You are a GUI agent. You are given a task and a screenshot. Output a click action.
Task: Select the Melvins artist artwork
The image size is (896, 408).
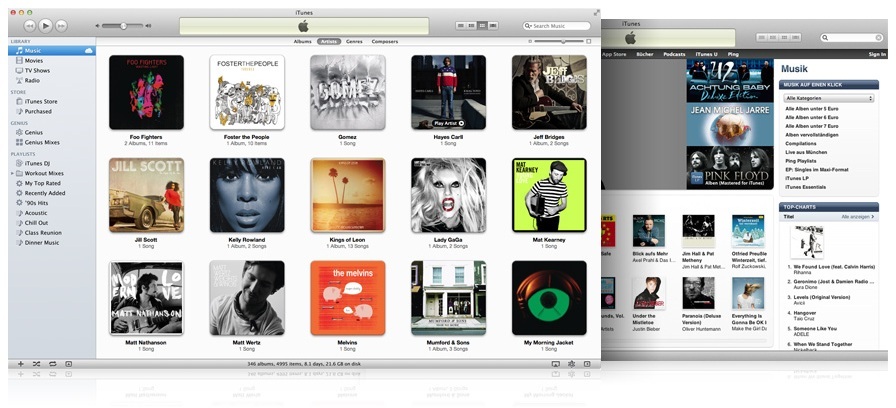[x=347, y=298]
